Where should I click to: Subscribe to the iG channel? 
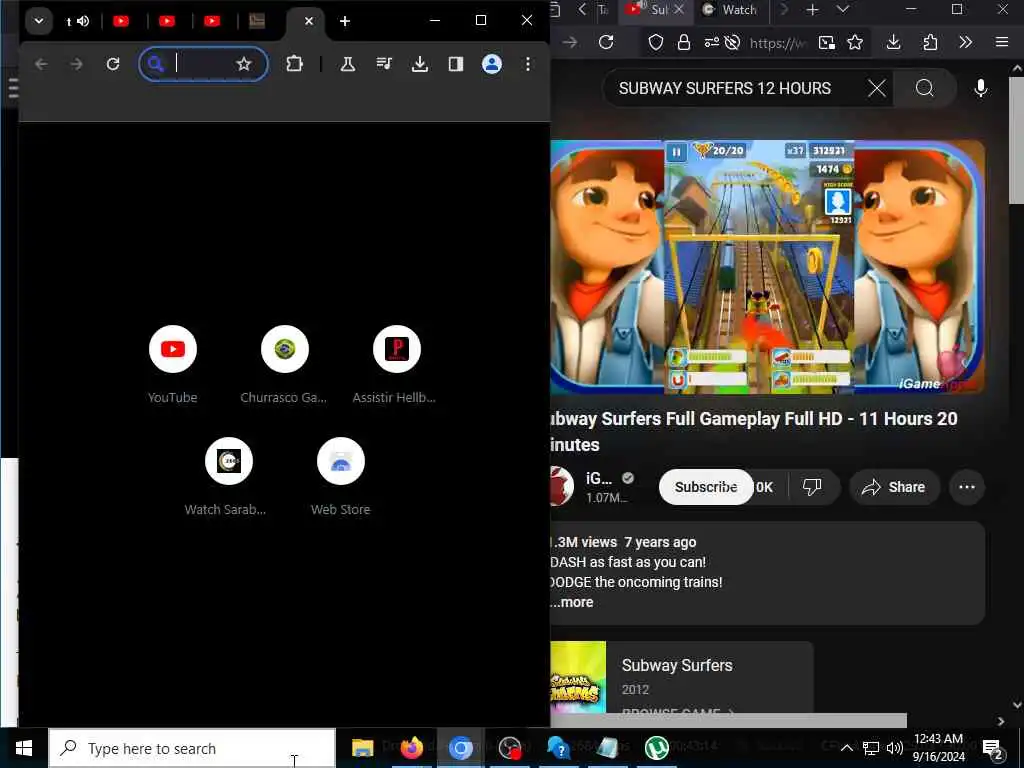click(706, 487)
